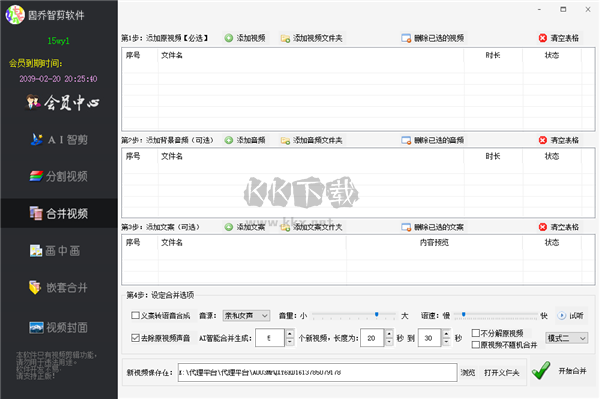Enable 文案转语音合成 checkbox
This screenshot has height=399, width=600.
coord(135,315)
